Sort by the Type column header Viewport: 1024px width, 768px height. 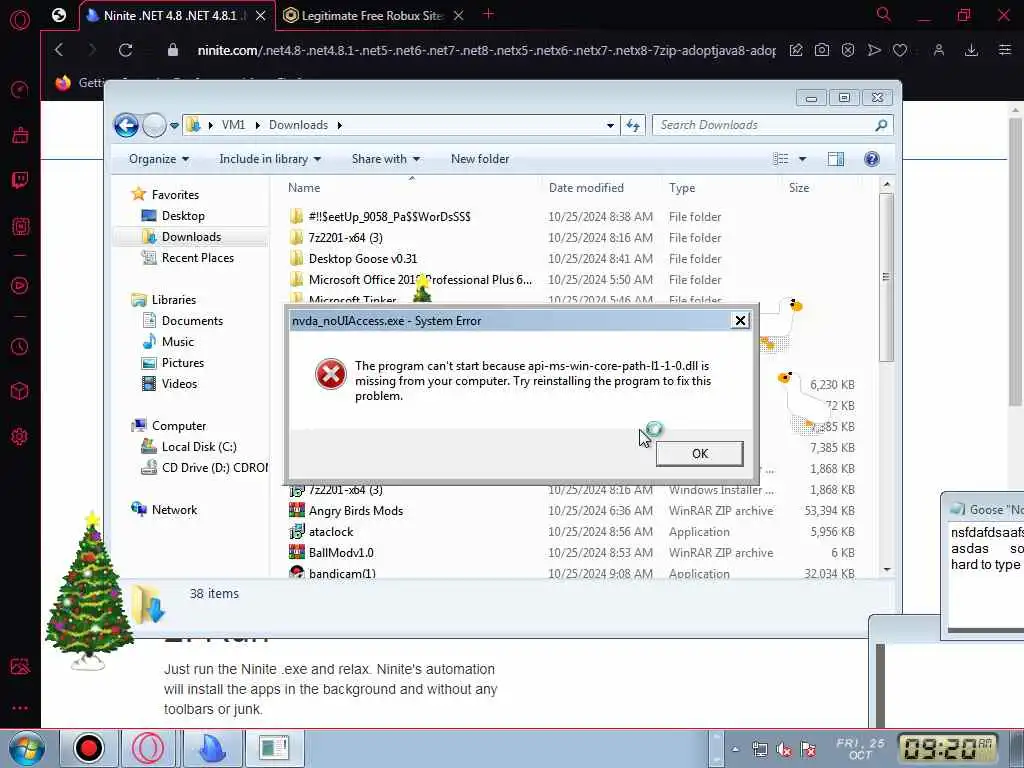point(682,187)
